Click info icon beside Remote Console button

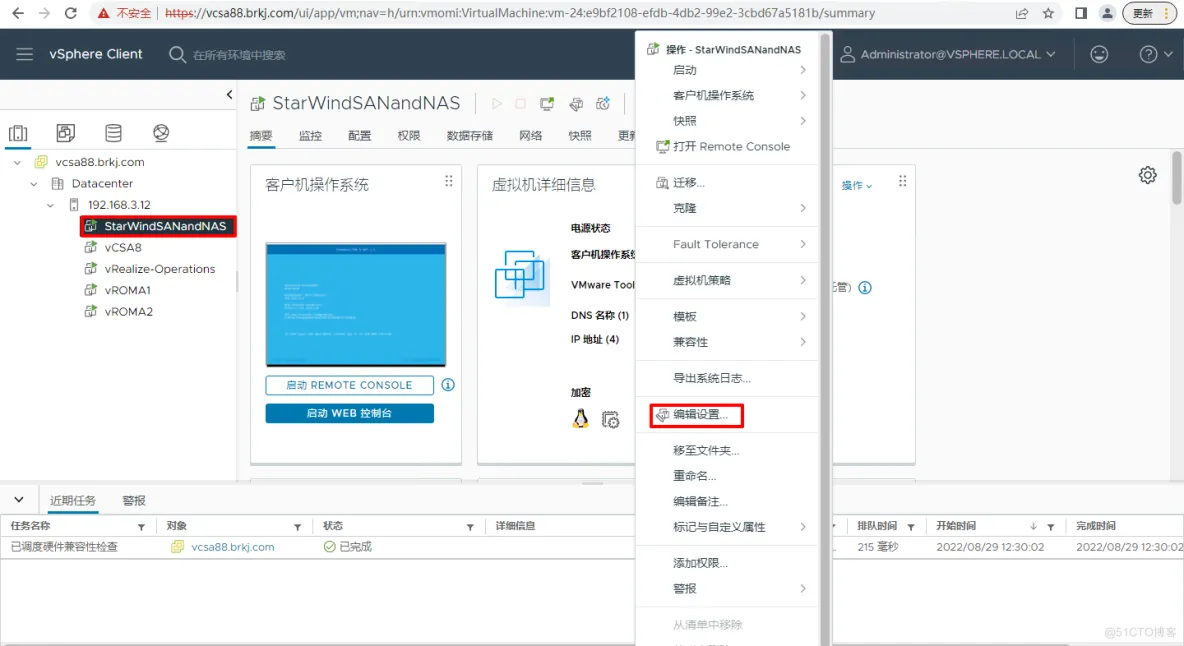click(448, 385)
